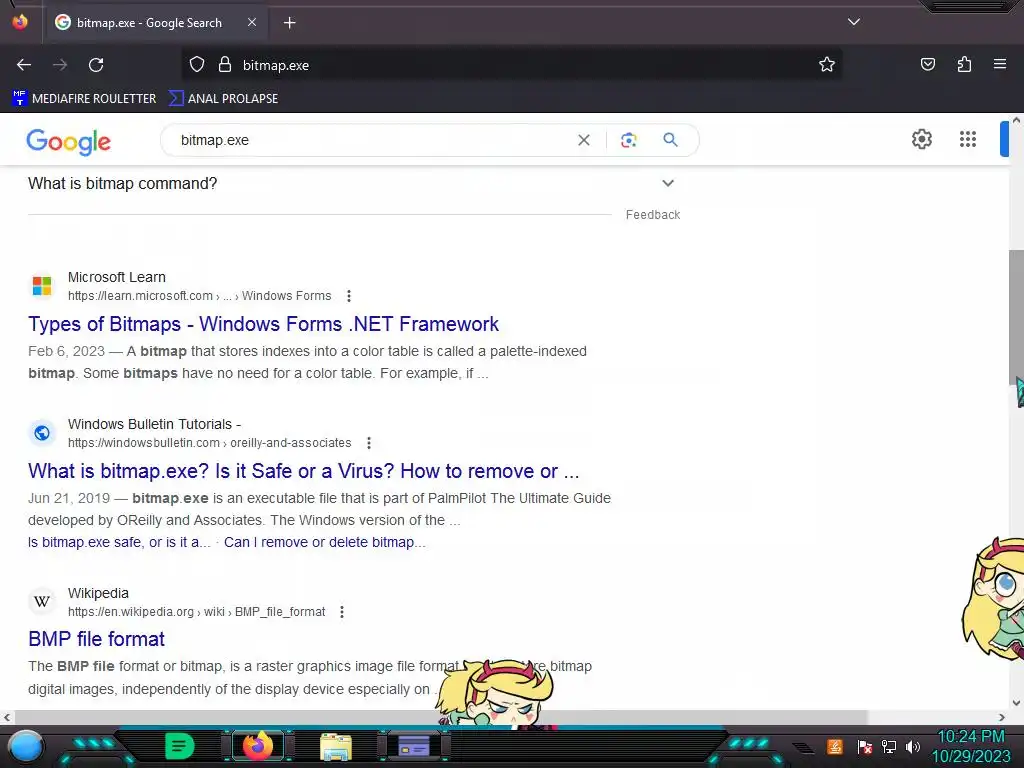The image size is (1024, 768).
Task: Click the horizontal scrollbar at page bottom
Action: tap(439, 717)
